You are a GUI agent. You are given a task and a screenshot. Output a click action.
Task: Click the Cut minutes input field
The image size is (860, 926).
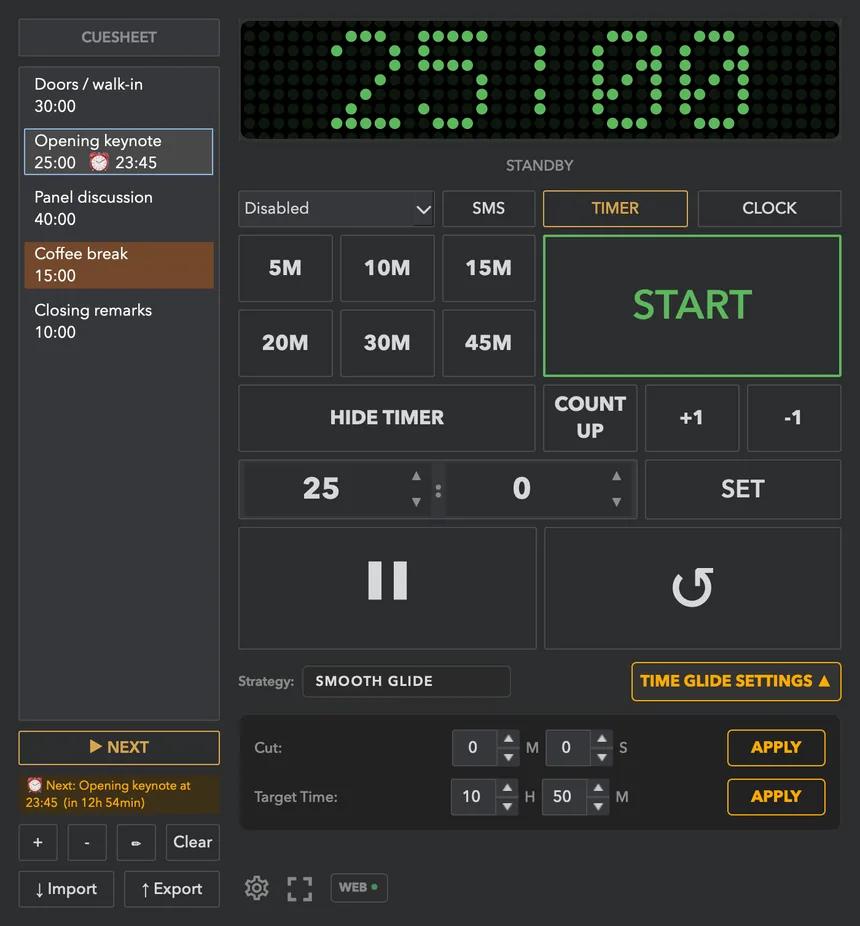(474, 748)
